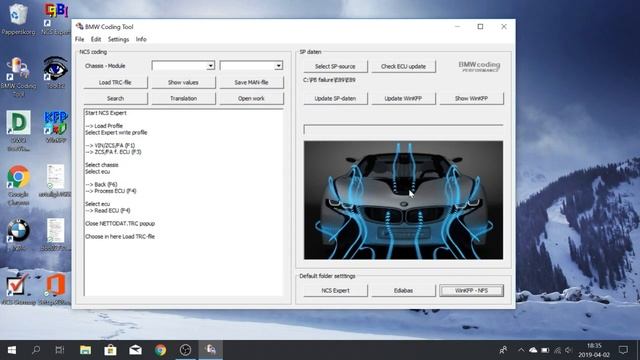Open the green D desktop shortcut
The height and width of the screenshot is (360, 640).
point(18,131)
